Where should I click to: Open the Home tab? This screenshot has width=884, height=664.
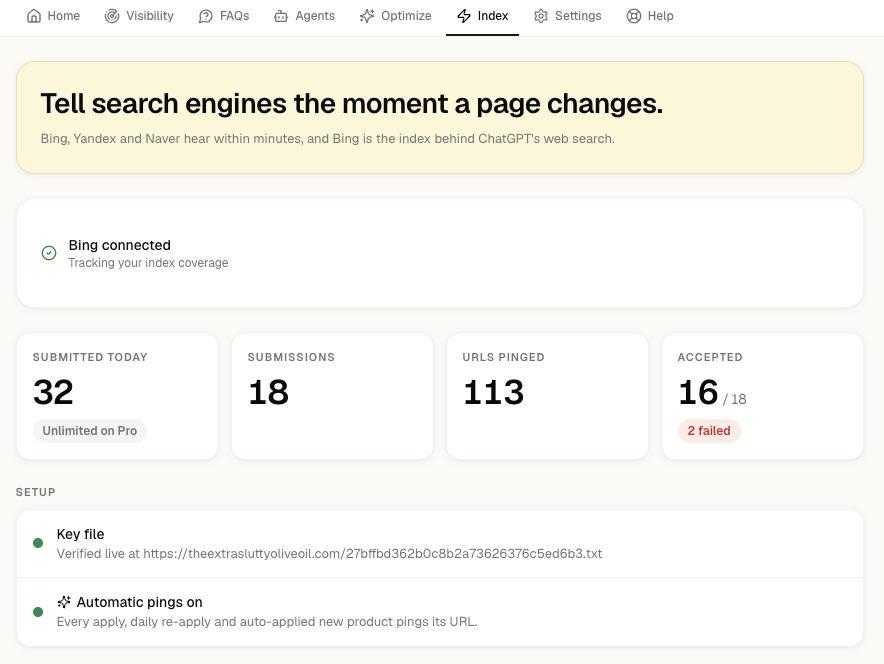54,16
